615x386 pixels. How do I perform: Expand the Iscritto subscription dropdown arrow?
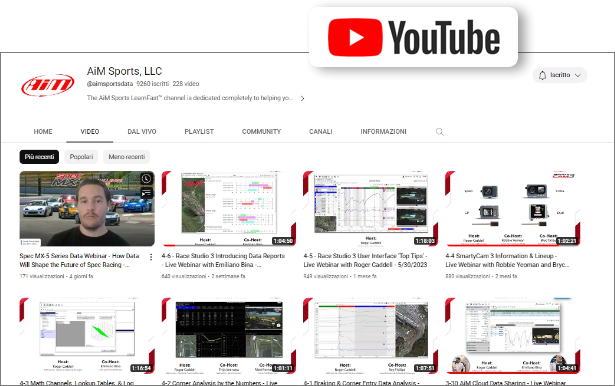click(577, 75)
